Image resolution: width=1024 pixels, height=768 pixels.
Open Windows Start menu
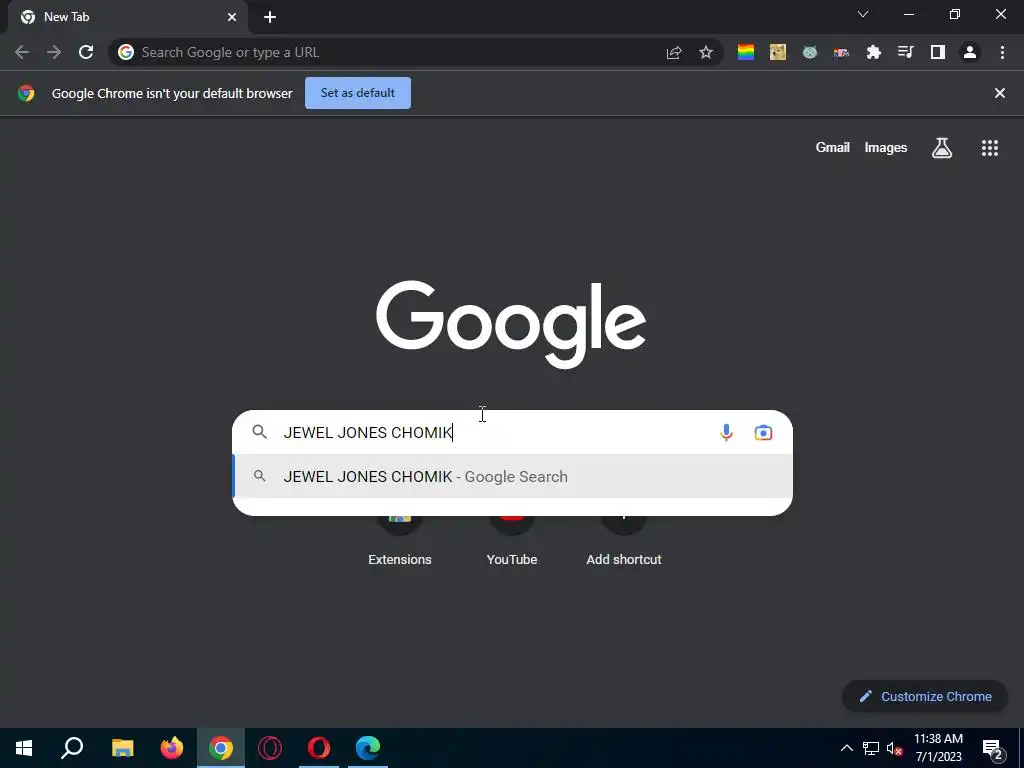24,748
